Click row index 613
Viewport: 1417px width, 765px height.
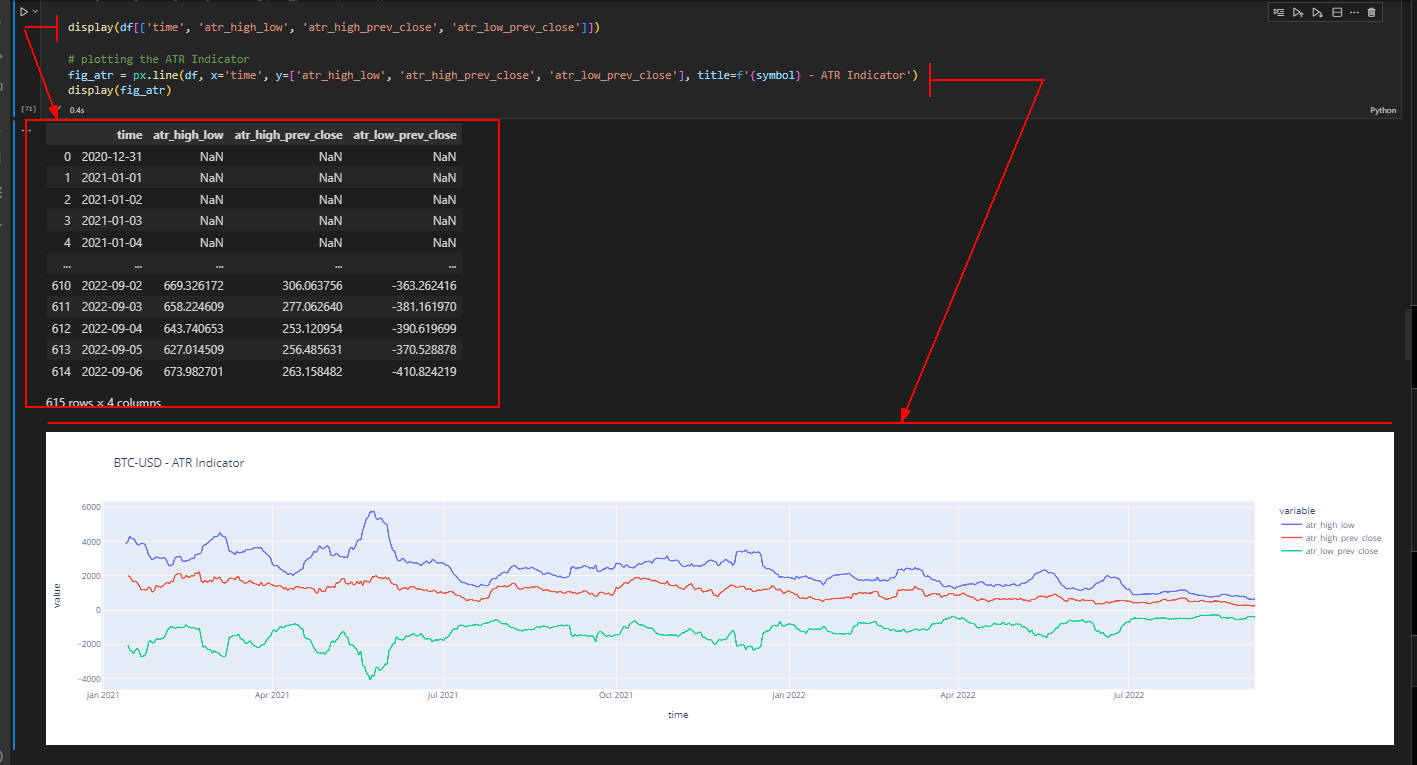click(x=61, y=350)
